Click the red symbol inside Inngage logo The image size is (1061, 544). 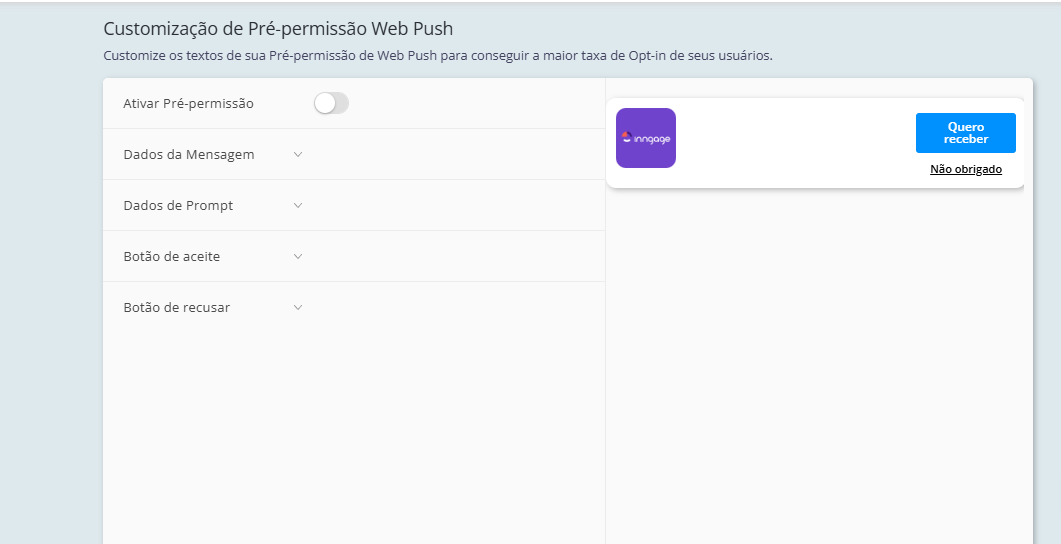(x=627, y=135)
